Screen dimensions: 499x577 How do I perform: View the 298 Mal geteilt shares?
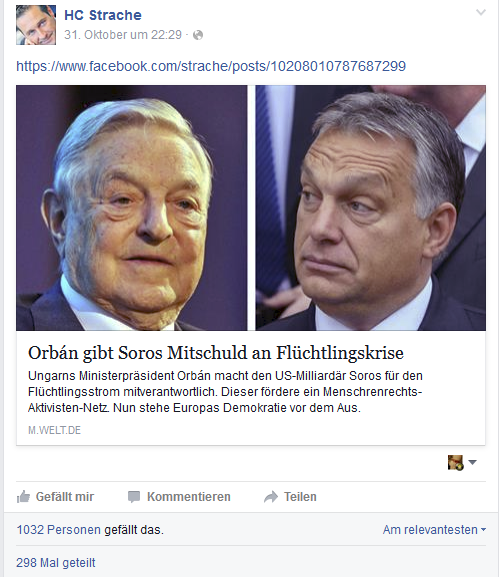pos(56,563)
